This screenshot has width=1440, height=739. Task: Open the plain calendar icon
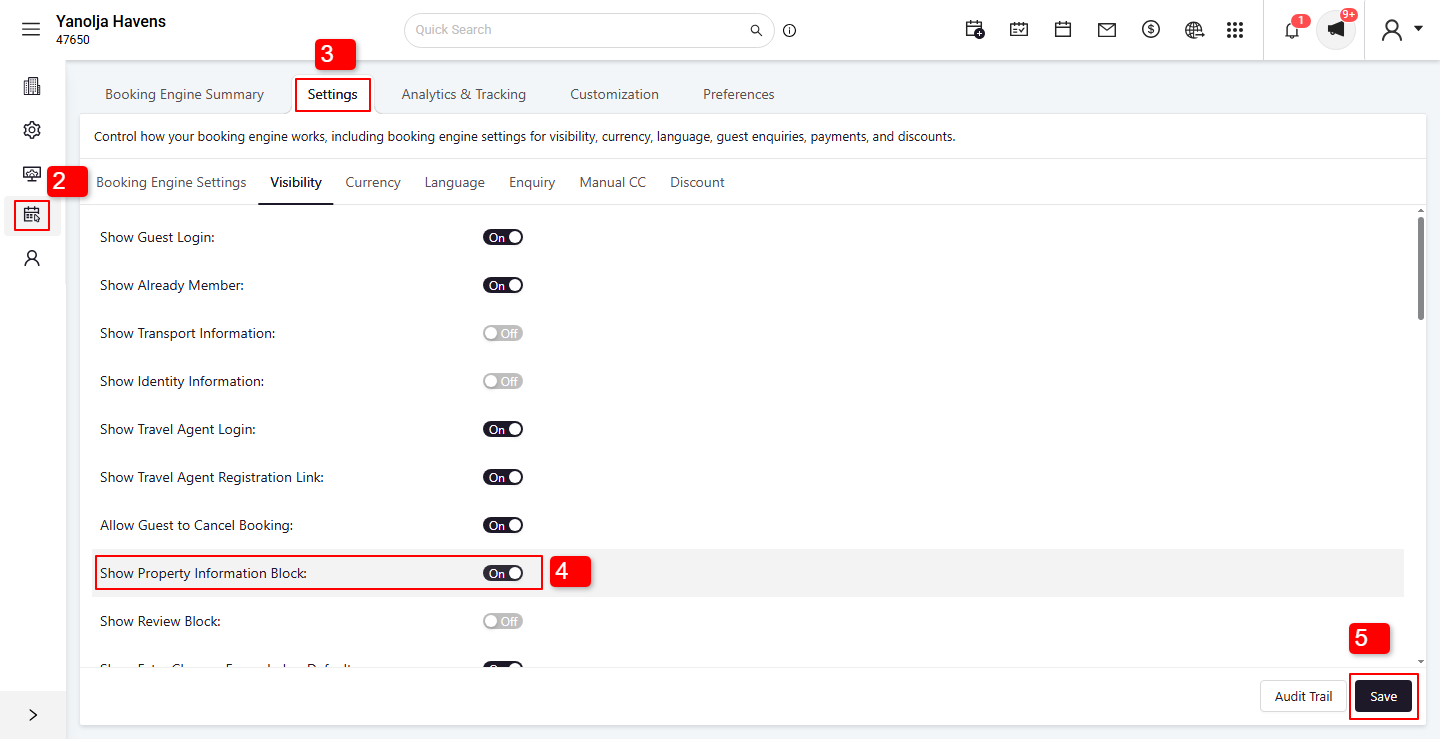[1063, 30]
